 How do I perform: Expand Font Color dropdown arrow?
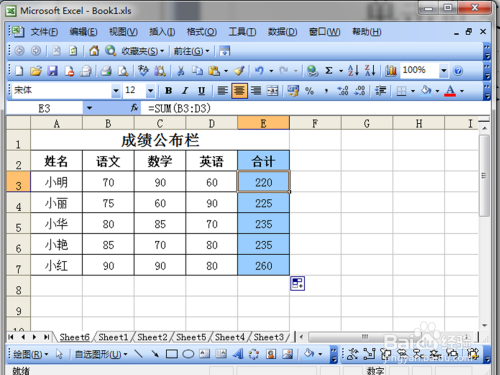click(462, 91)
